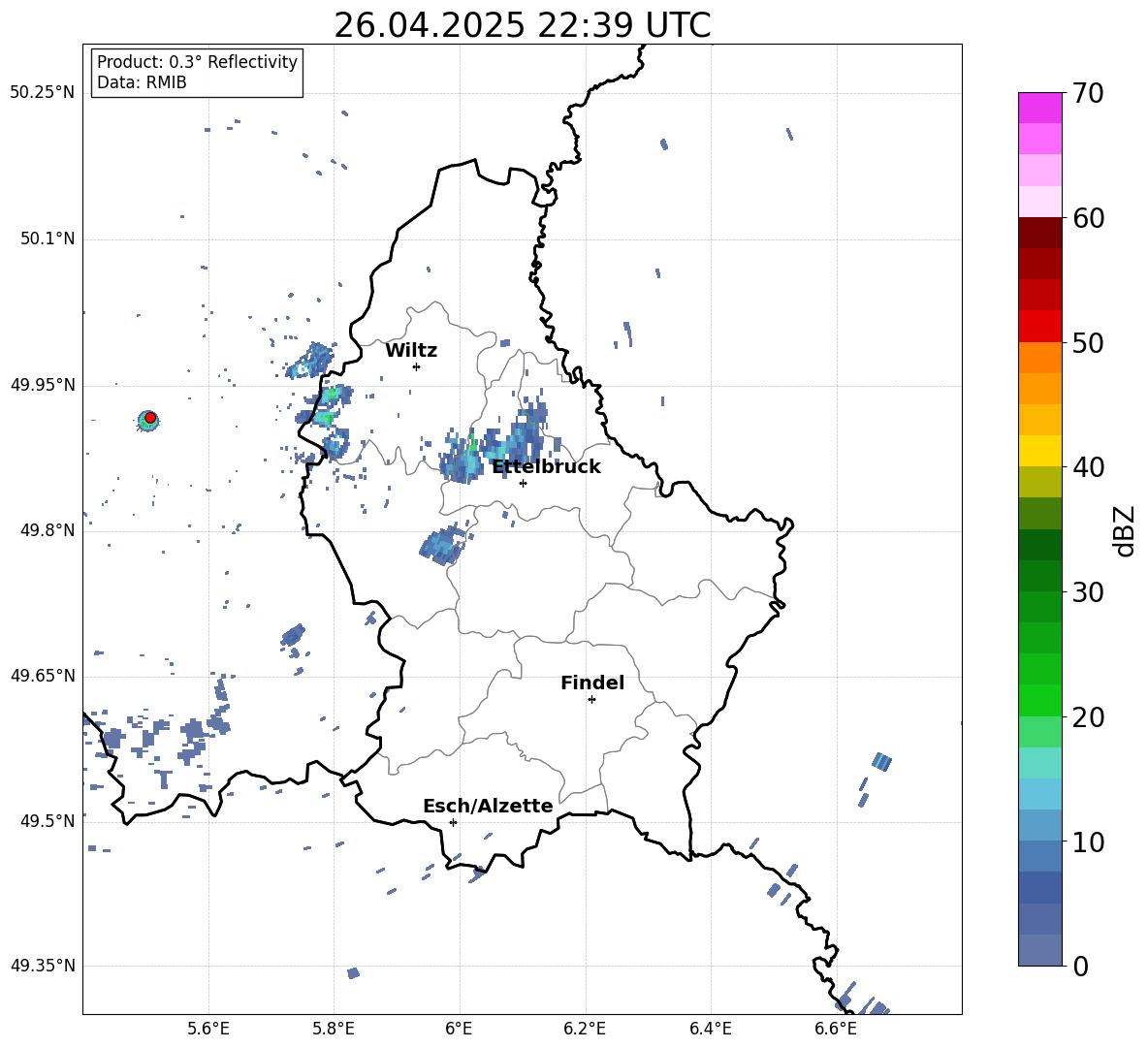Click the colorbar tick label 50
The height and width of the screenshot is (1048, 1148).
coord(1088,342)
